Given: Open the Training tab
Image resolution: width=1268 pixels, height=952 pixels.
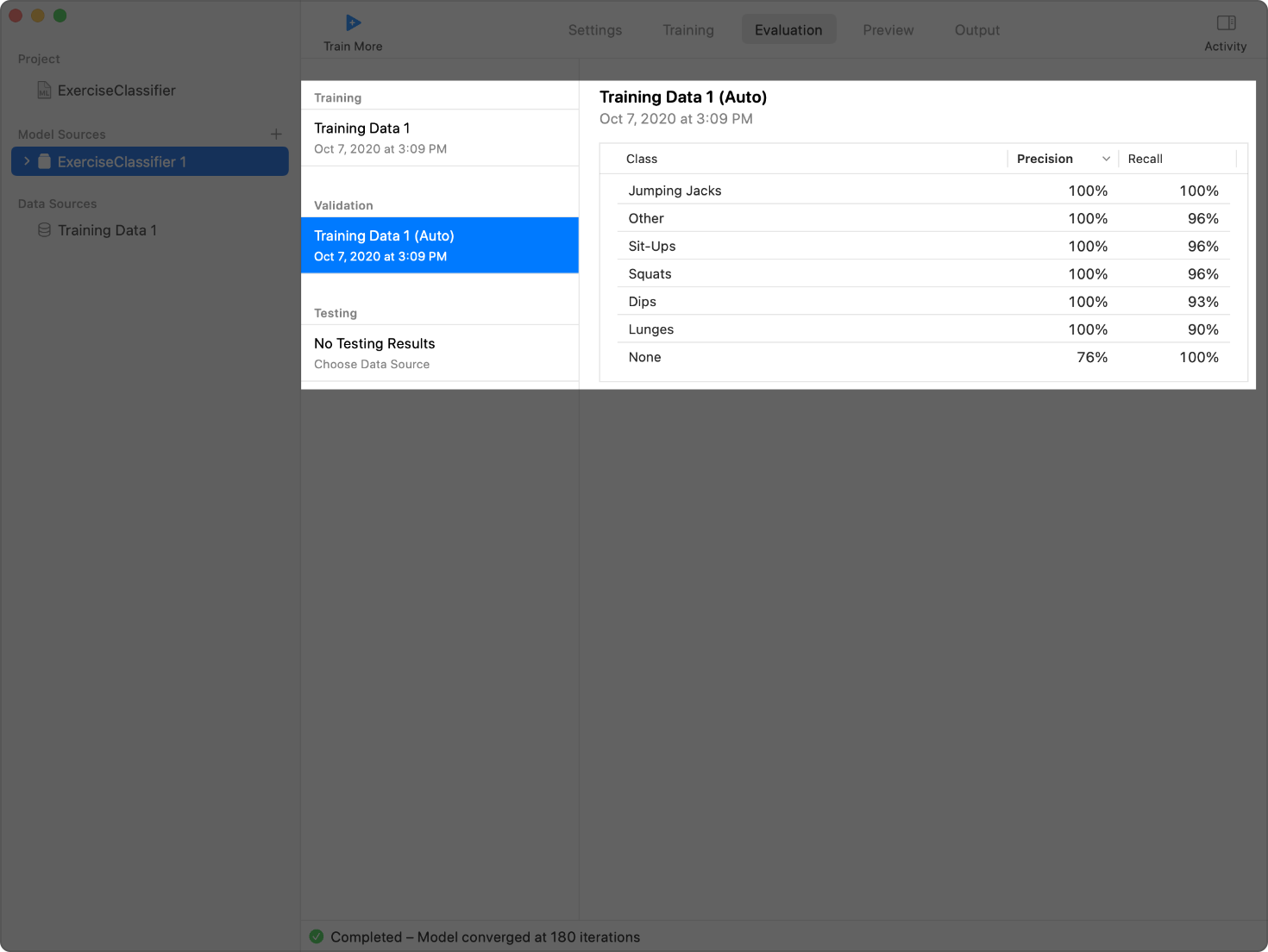Looking at the screenshot, I should tap(687, 30).
